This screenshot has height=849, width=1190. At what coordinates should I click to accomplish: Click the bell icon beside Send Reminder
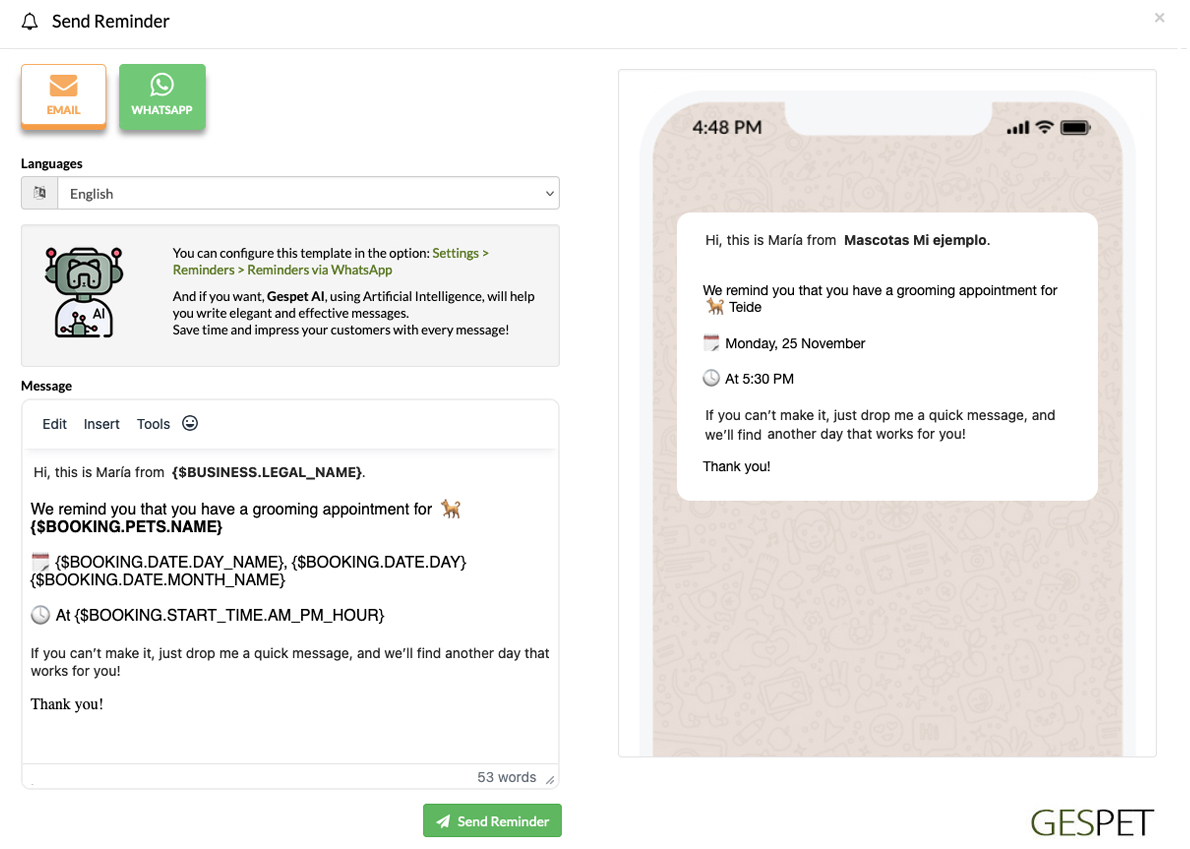coord(30,21)
